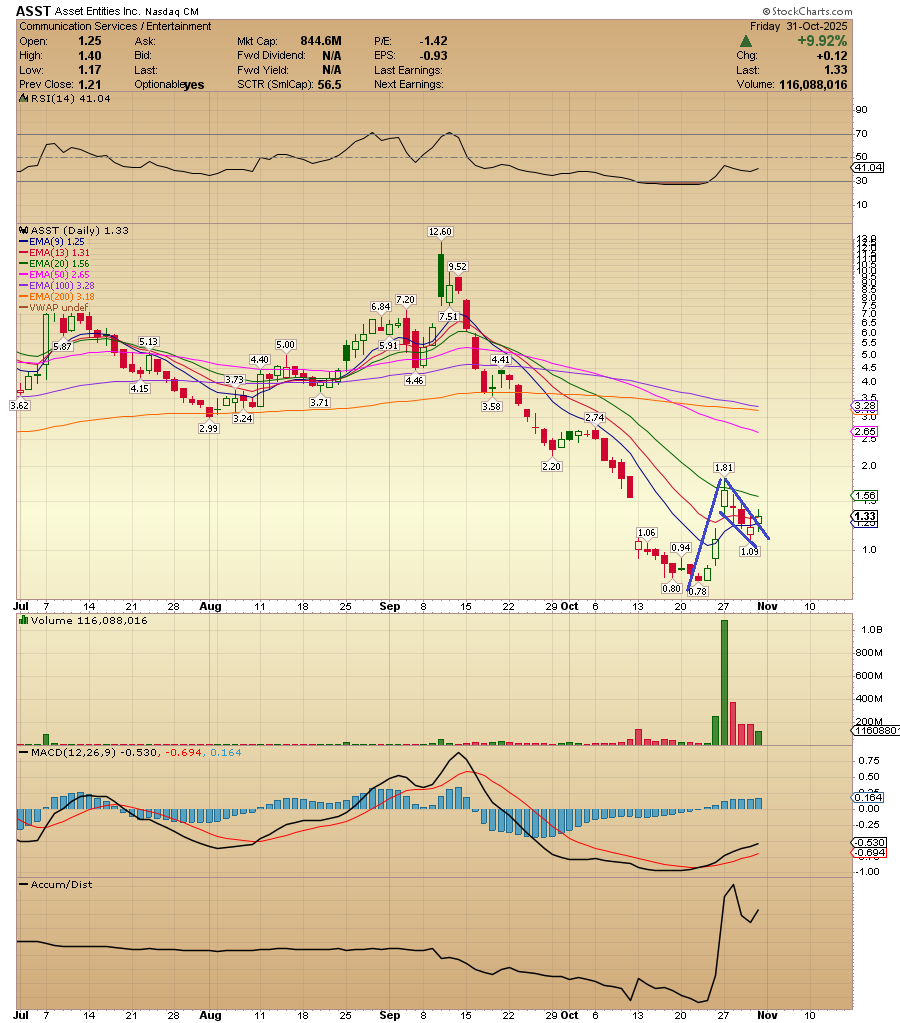The image size is (900, 1023).
Task: Click the EPS -0.93 value
Action: [x=433, y=55]
